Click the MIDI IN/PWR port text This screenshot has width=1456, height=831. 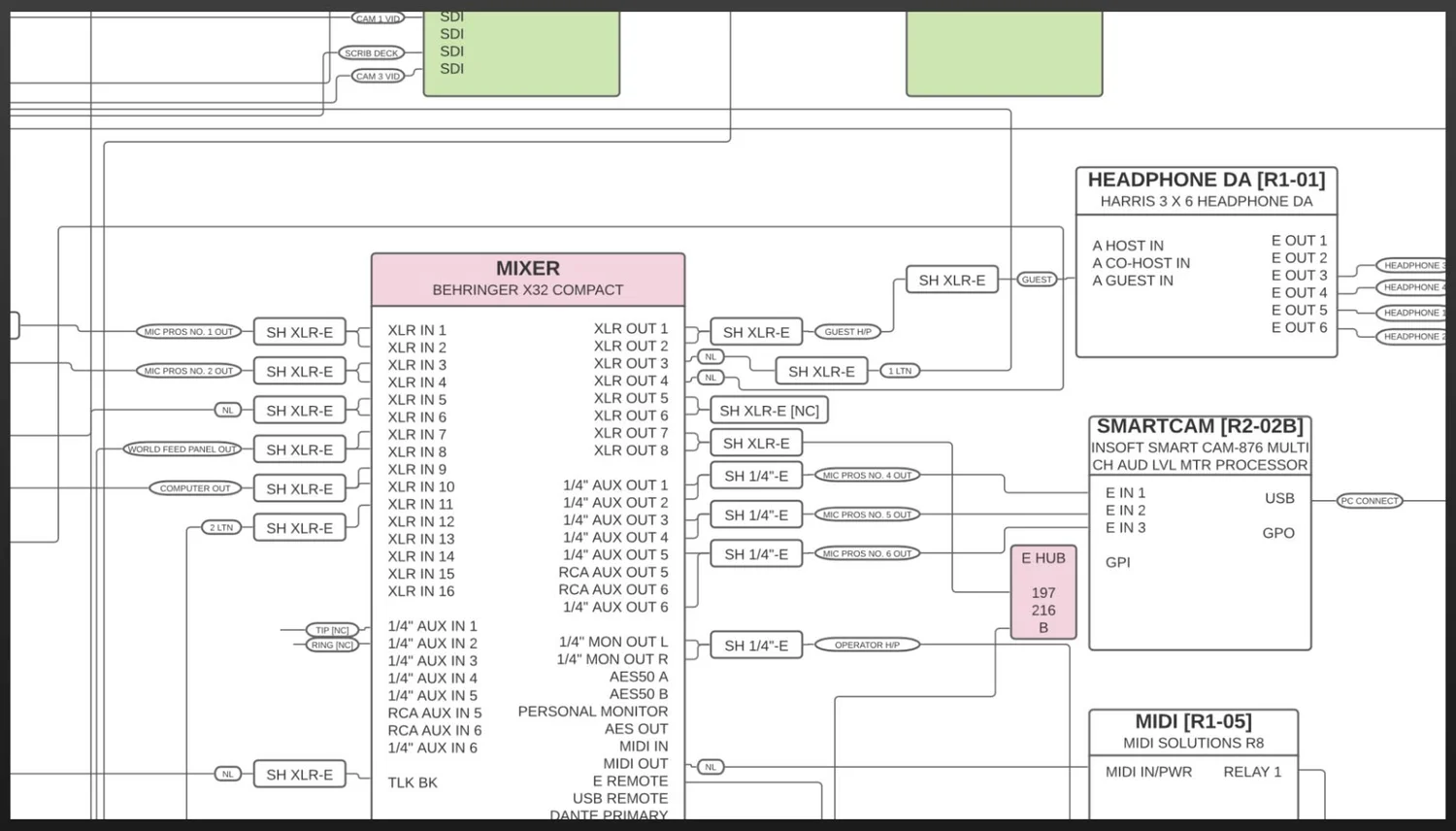pos(1148,772)
